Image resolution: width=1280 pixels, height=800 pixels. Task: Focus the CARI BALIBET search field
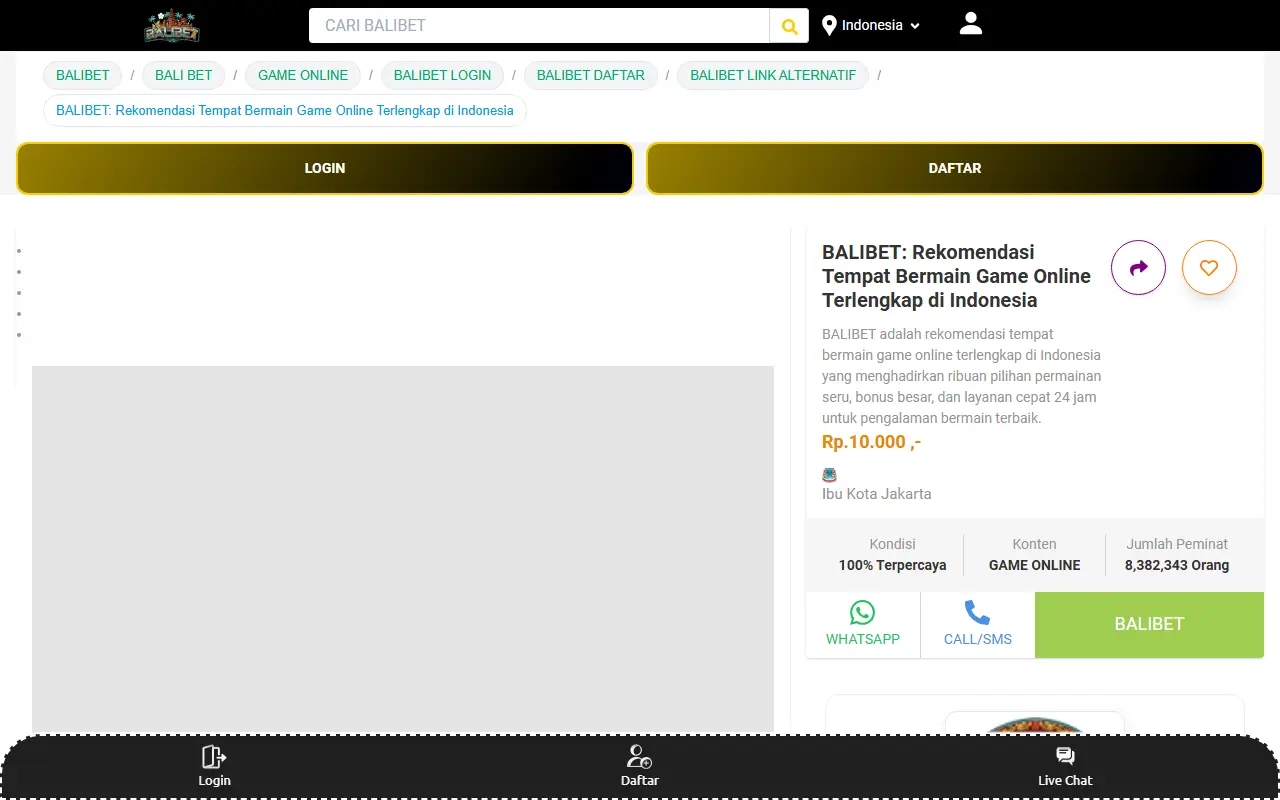(x=539, y=26)
